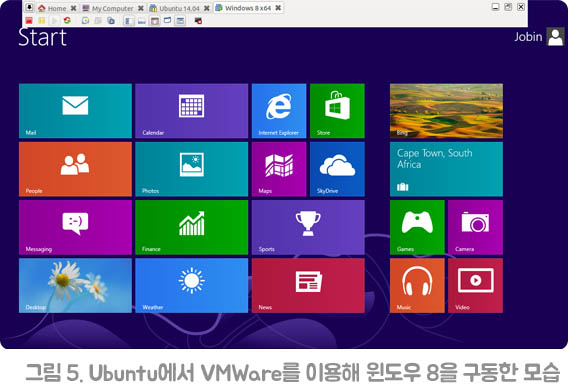Screen dimensions: 568x385
Task: Click the pinned toolbar arrow icon left of Home
Action: (x=29, y=8)
